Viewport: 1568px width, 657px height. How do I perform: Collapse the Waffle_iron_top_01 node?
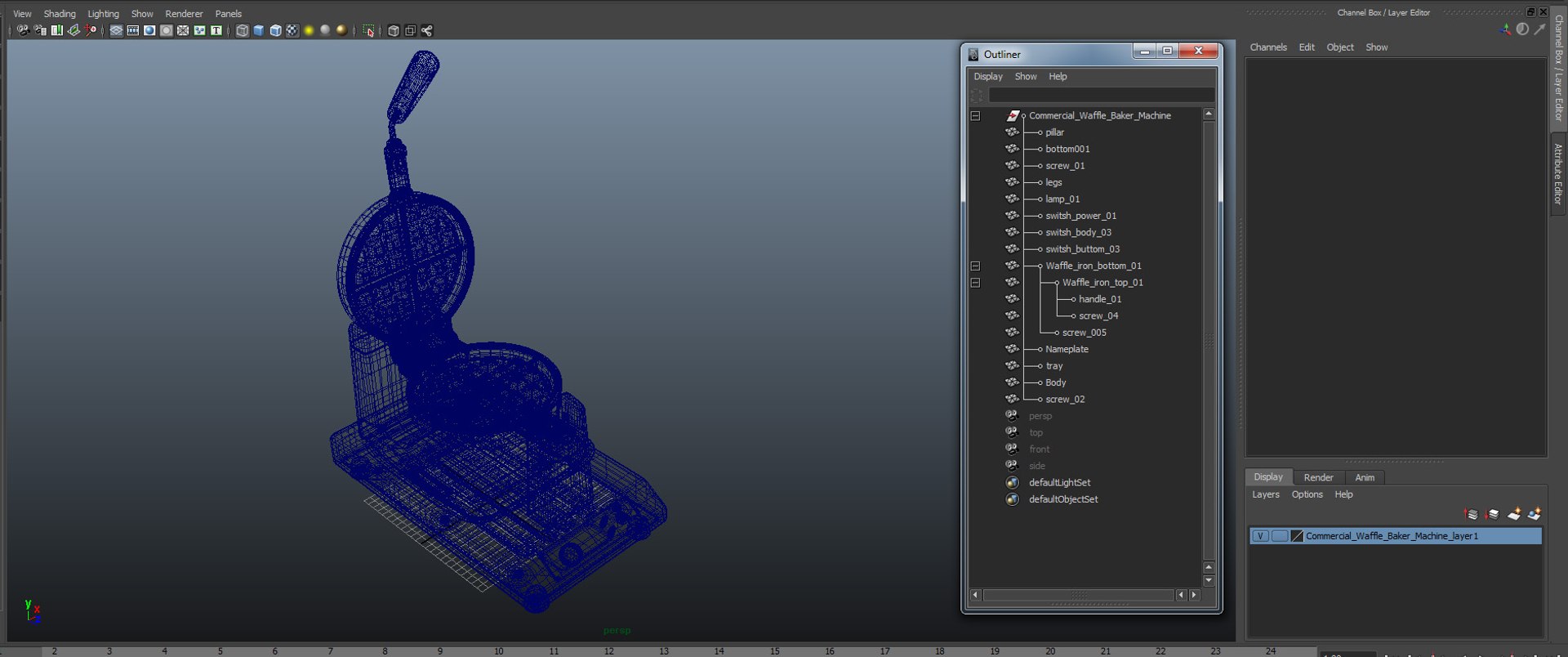[x=975, y=283]
